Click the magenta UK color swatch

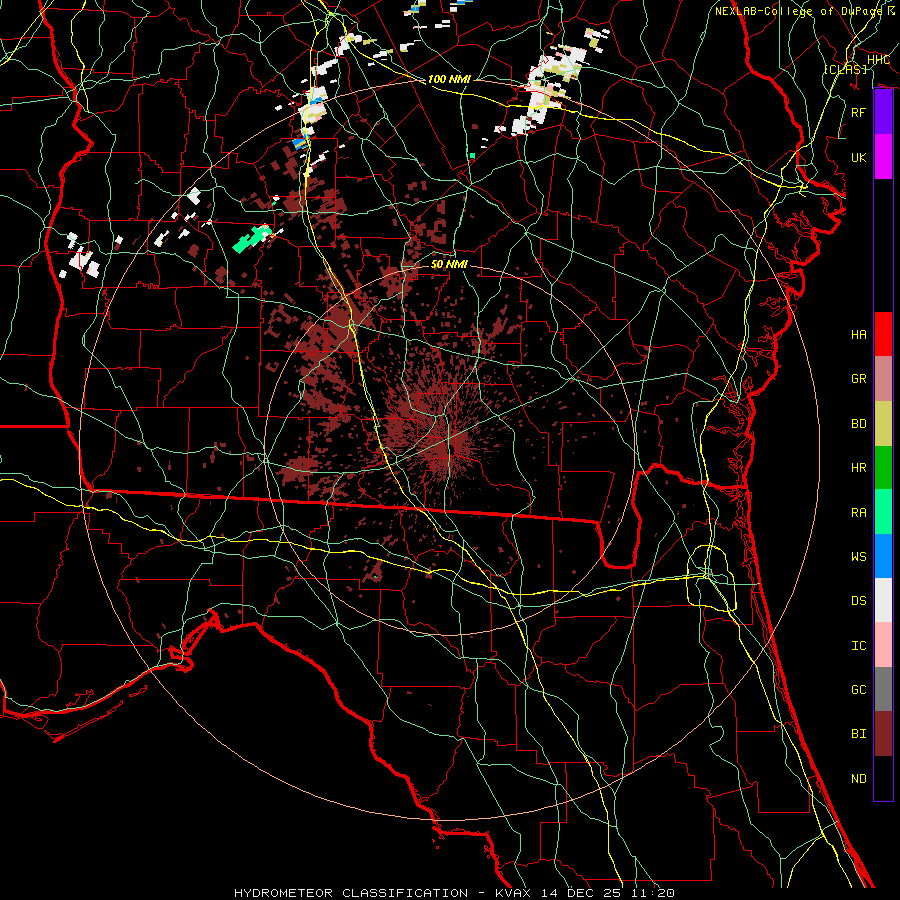point(883,157)
